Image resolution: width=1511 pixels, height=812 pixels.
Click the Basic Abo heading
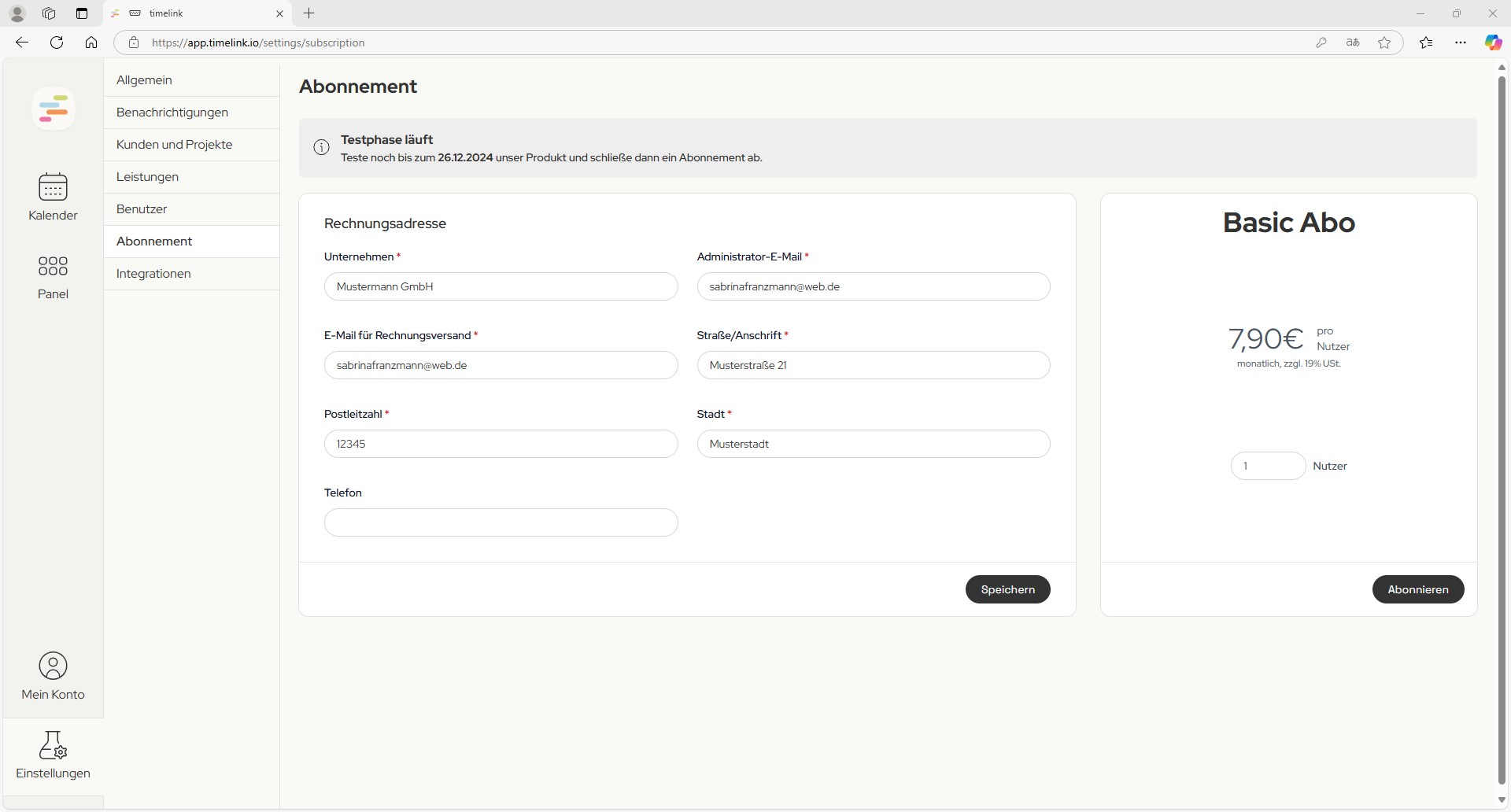[x=1288, y=223]
